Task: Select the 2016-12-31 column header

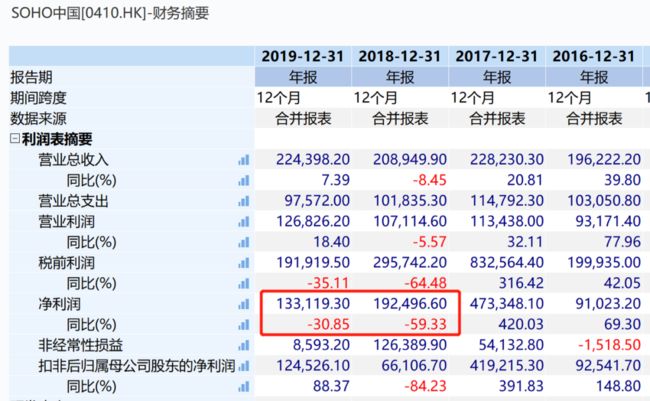Action: pos(594,56)
